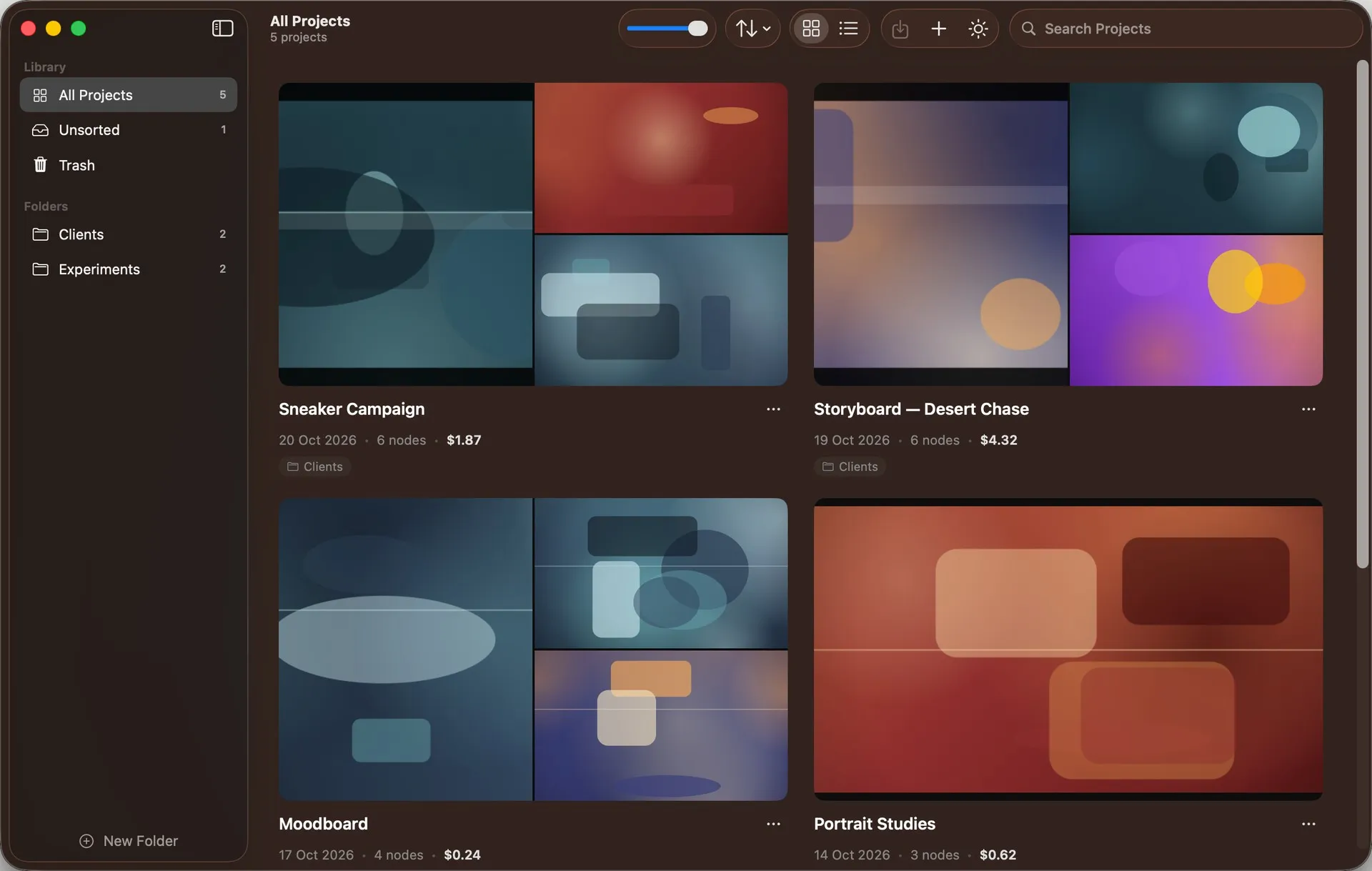
Task: Open Portrait Studies more options menu
Action: [x=1308, y=824]
